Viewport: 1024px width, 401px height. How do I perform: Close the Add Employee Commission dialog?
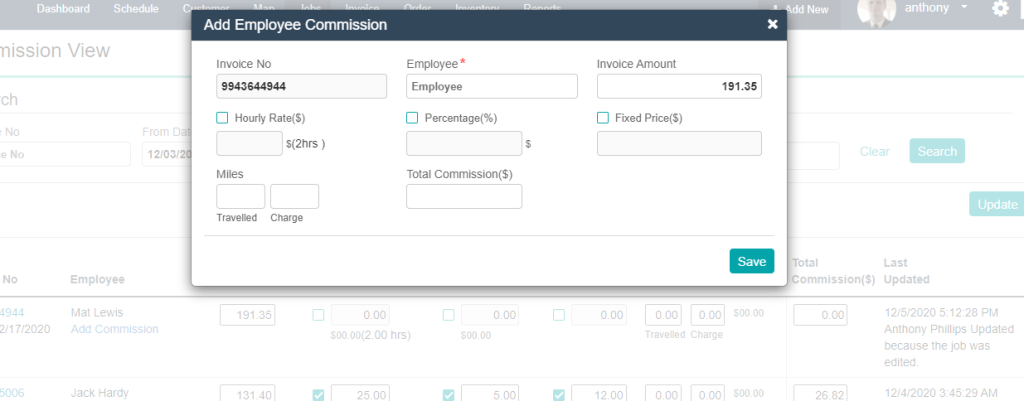point(772,24)
